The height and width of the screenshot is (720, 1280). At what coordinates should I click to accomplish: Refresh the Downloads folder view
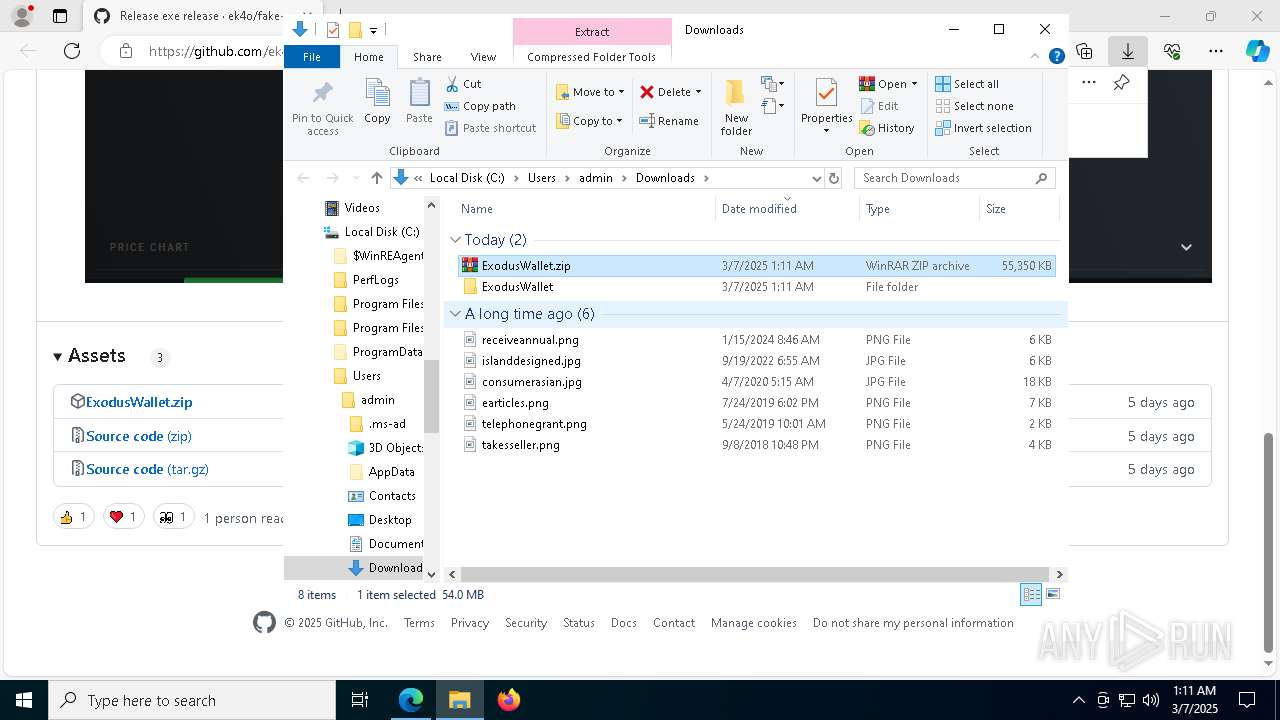[834, 178]
